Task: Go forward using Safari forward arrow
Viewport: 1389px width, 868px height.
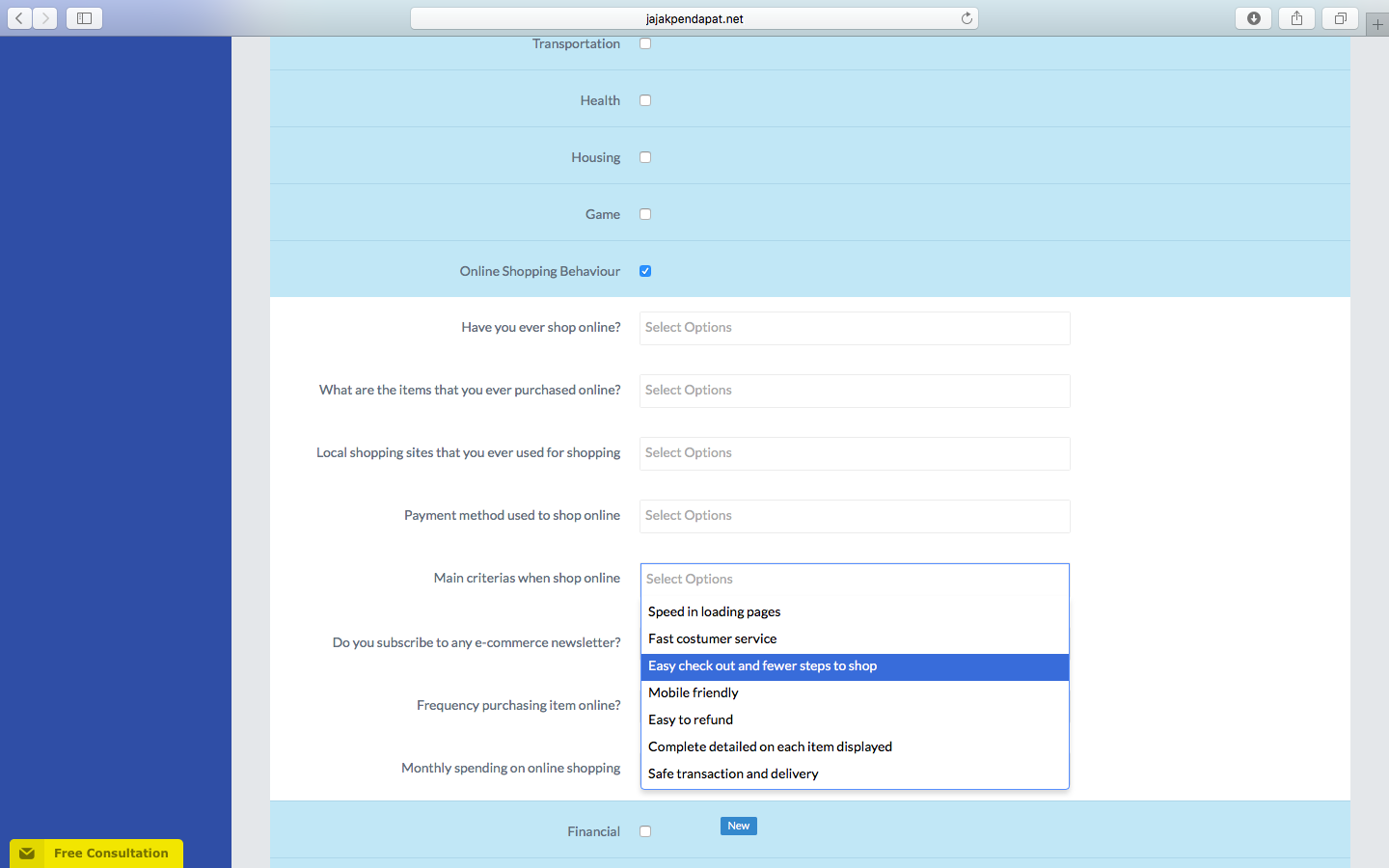Action: tap(44, 18)
